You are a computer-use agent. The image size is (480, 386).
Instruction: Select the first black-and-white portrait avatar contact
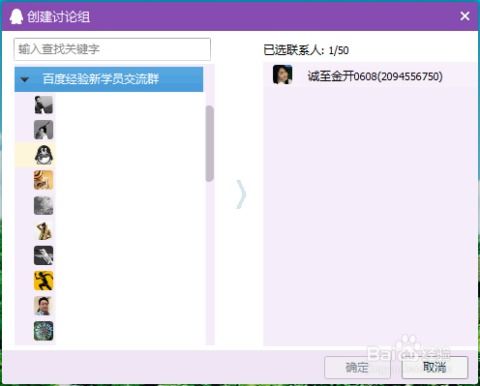[x=109, y=105]
